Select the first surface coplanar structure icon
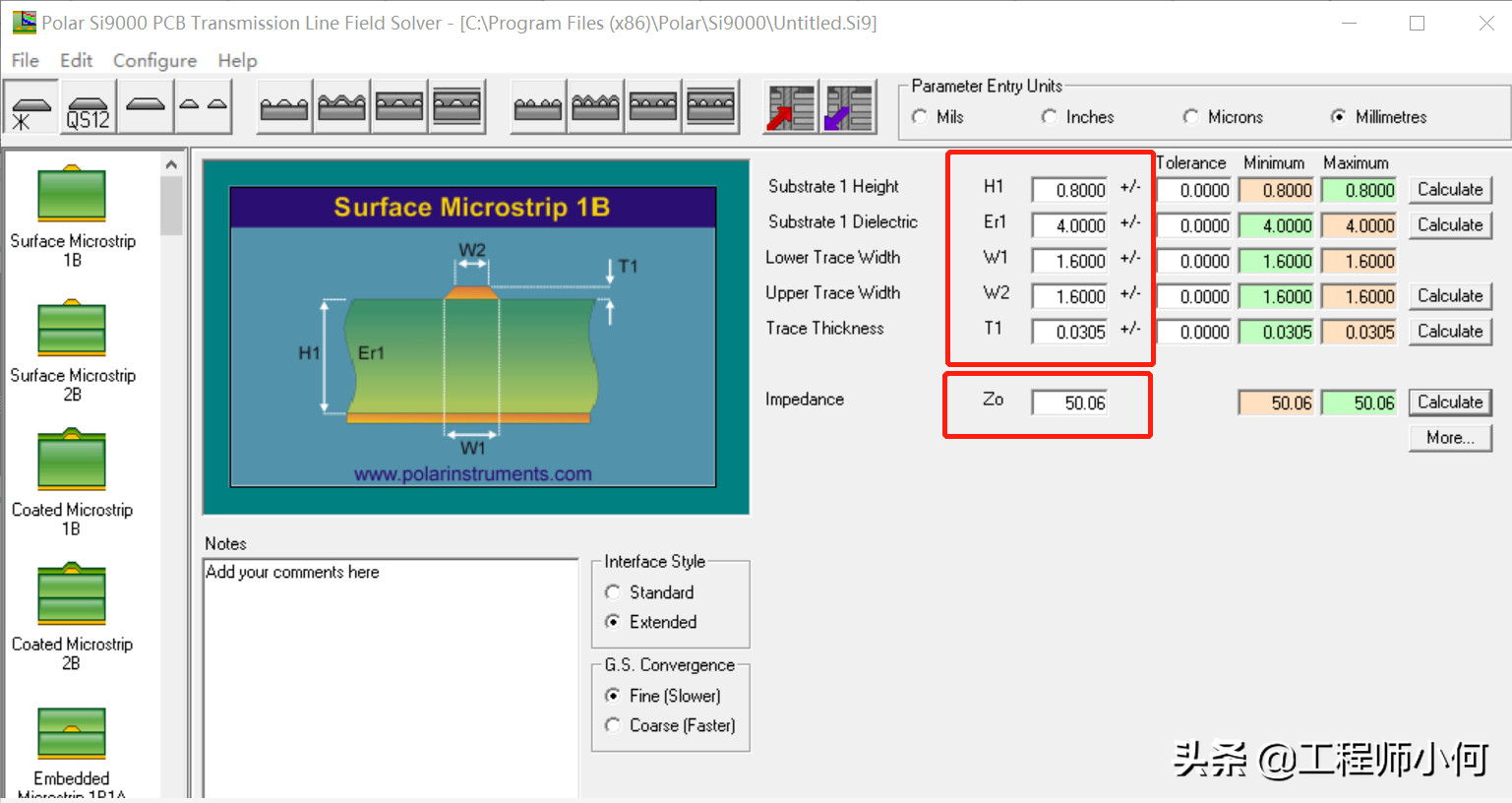Screen dimensions: 1512x803 (x=284, y=107)
